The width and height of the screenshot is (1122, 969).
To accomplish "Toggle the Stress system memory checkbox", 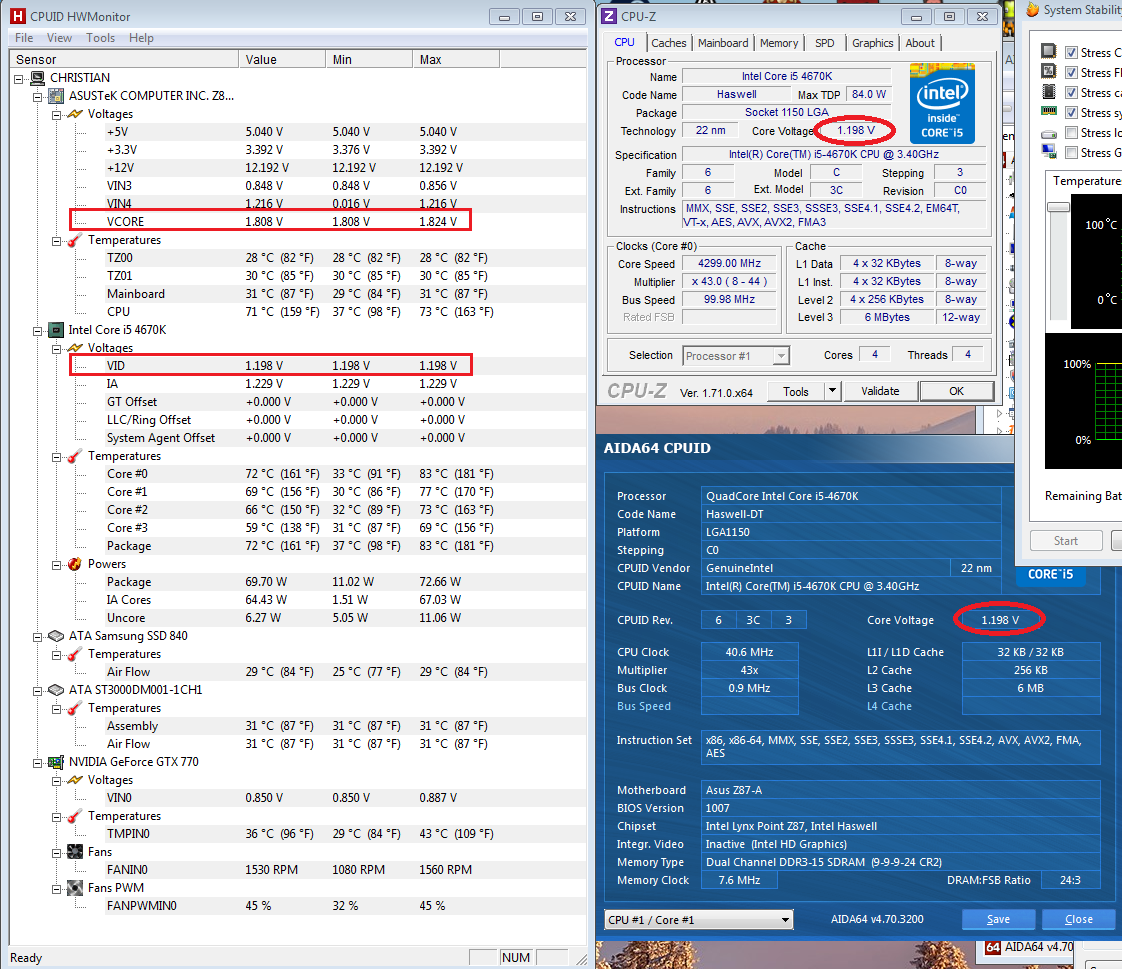I will point(1071,112).
